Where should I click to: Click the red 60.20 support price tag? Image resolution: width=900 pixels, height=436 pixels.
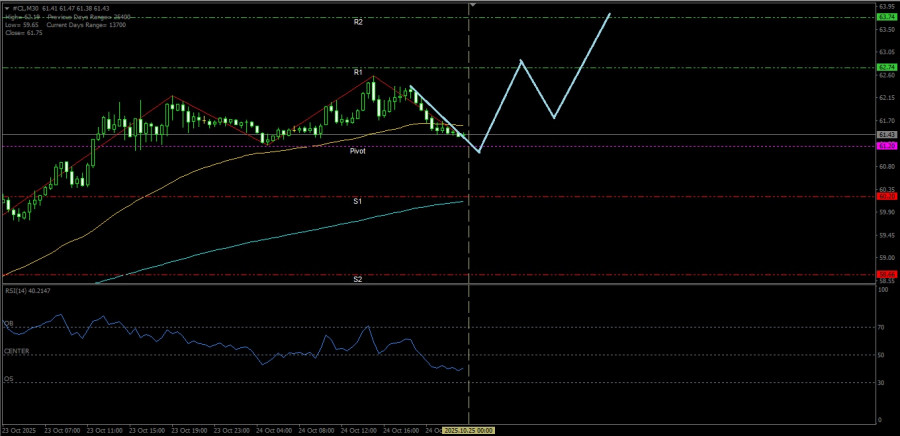pos(885,196)
